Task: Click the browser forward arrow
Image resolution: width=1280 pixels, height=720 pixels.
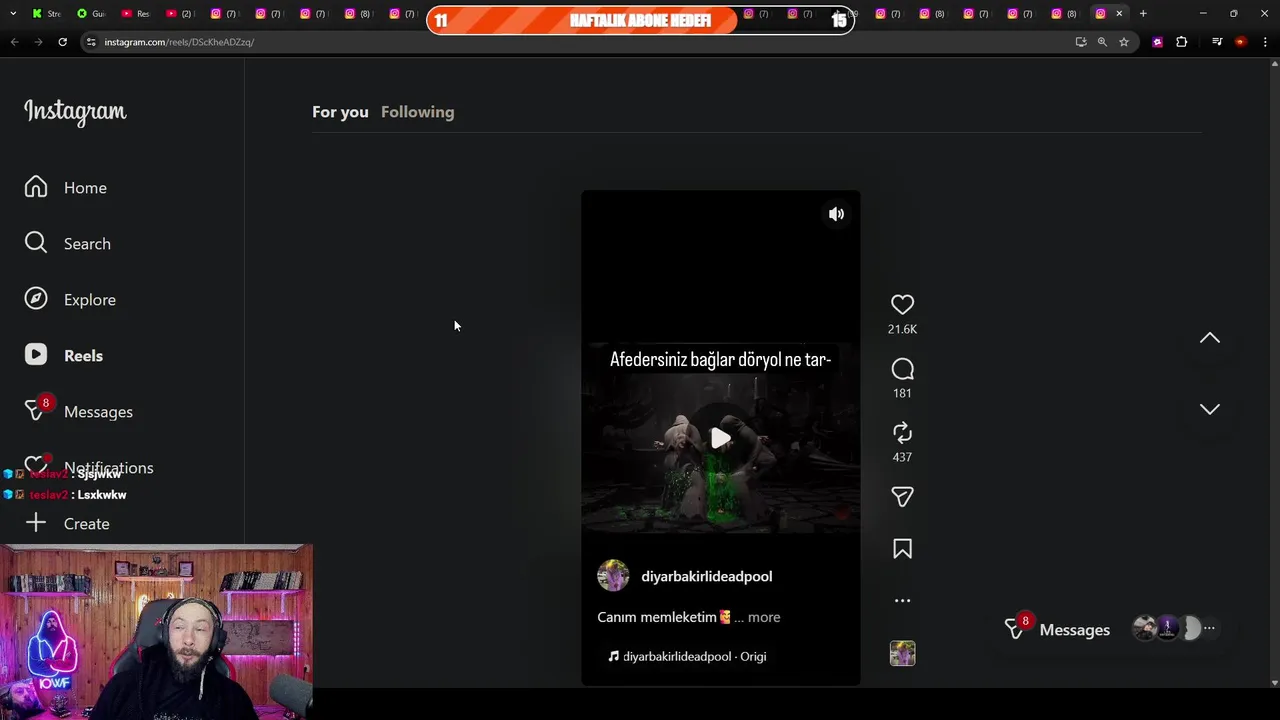Action: pos(38,42)
